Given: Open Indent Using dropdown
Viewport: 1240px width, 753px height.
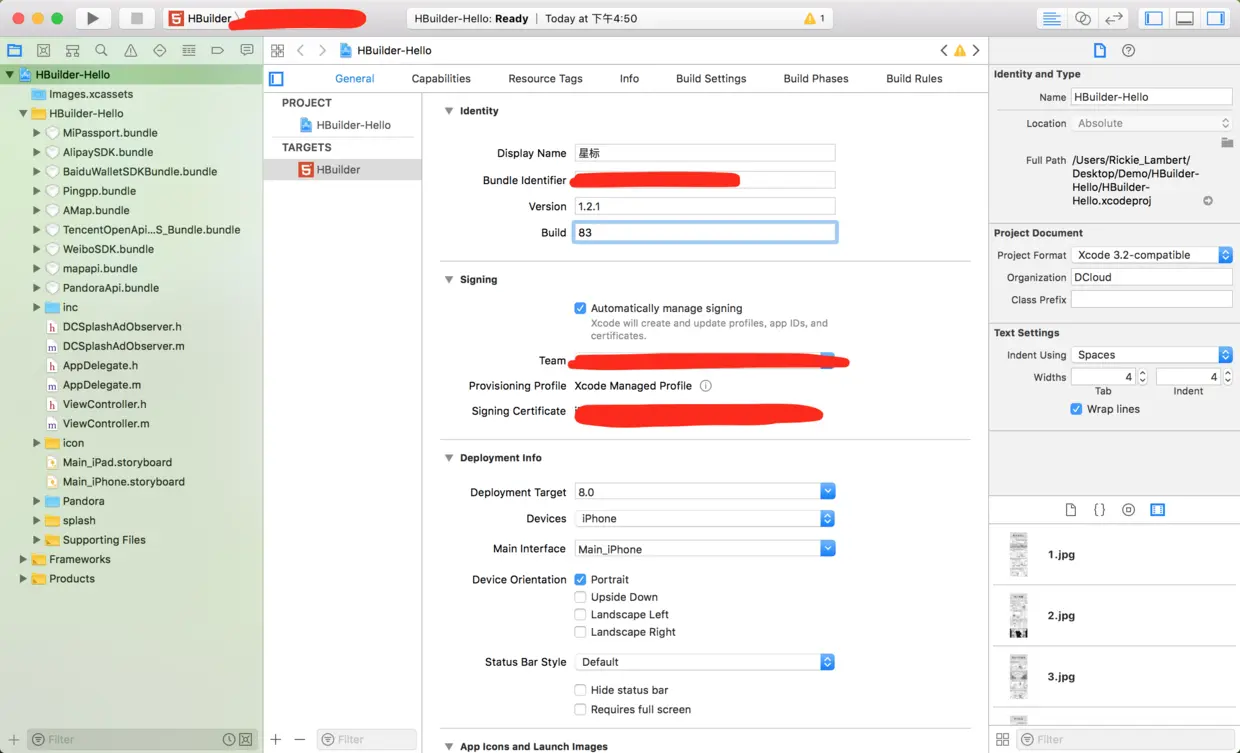Looking at the screenshot, I should coord(1151,355).
